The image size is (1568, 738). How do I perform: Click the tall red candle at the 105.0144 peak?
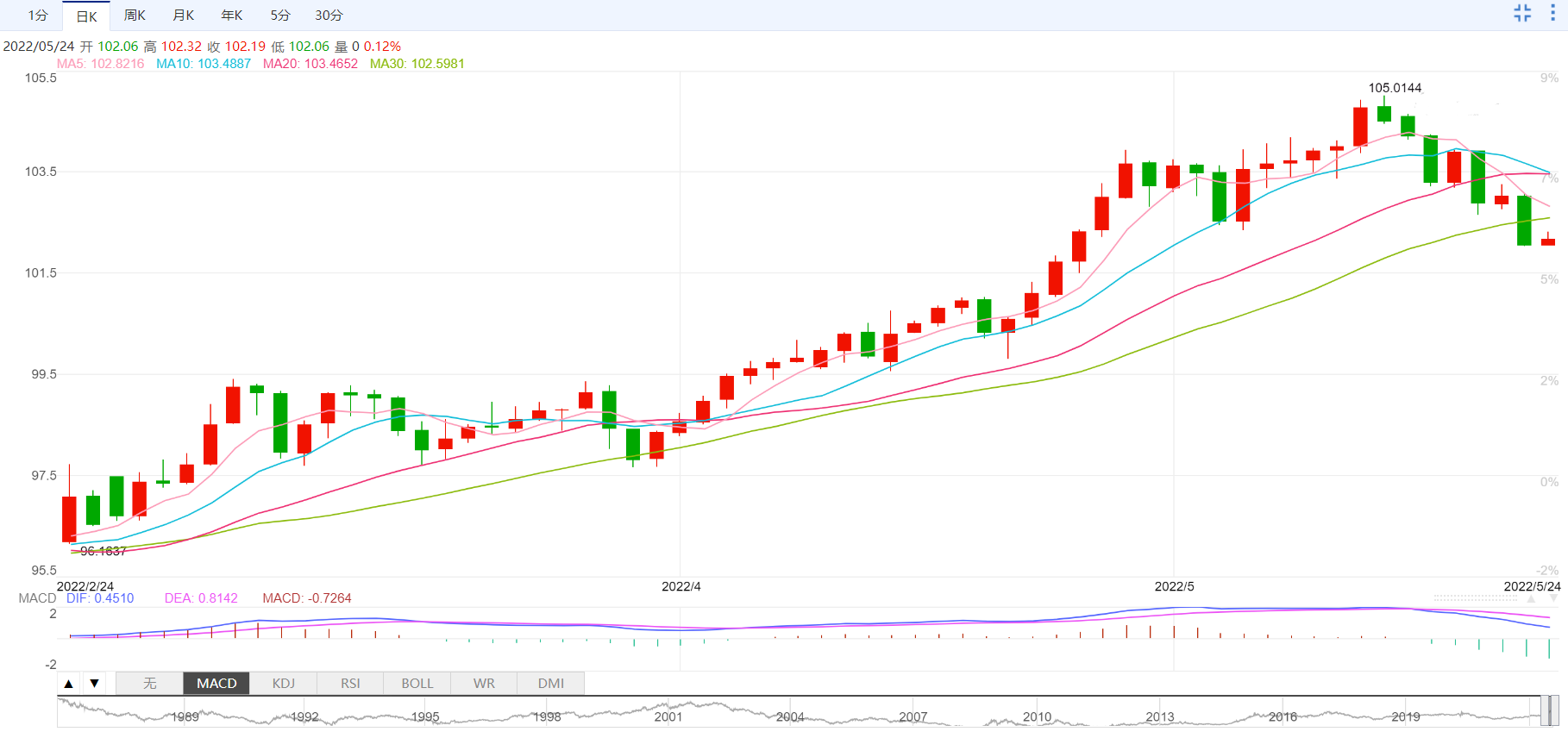point(1361,126)
